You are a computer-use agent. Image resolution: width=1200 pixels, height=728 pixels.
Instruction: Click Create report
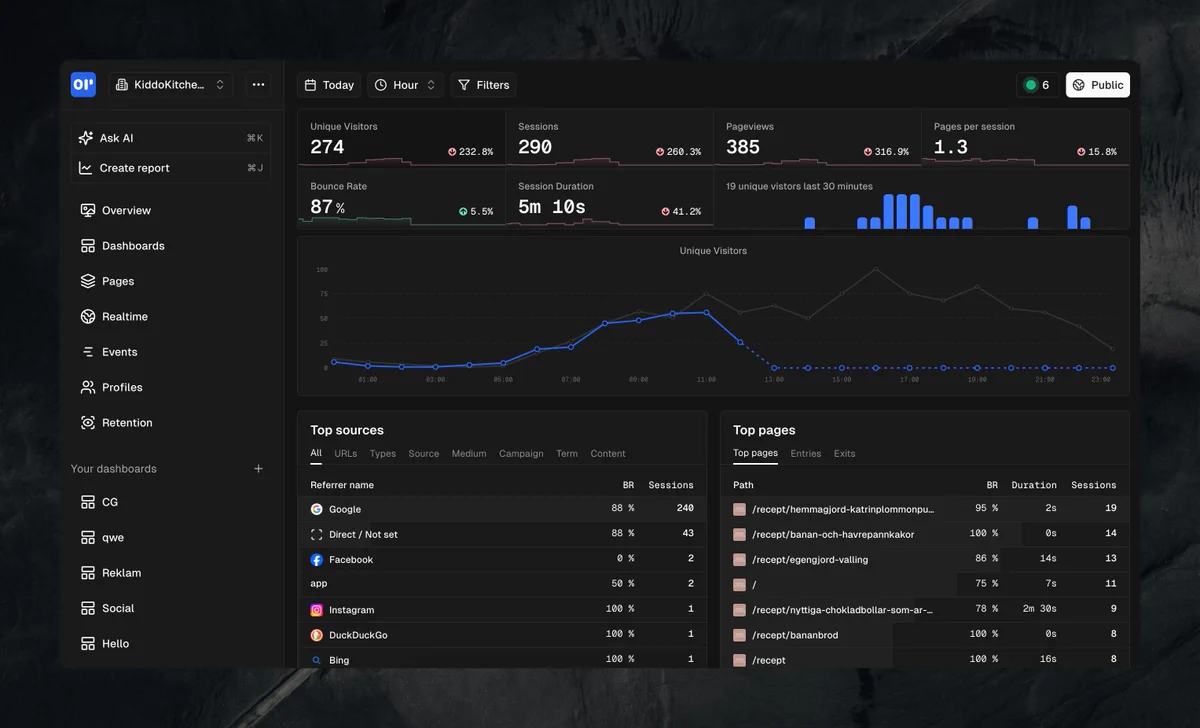tap(170, 168)
